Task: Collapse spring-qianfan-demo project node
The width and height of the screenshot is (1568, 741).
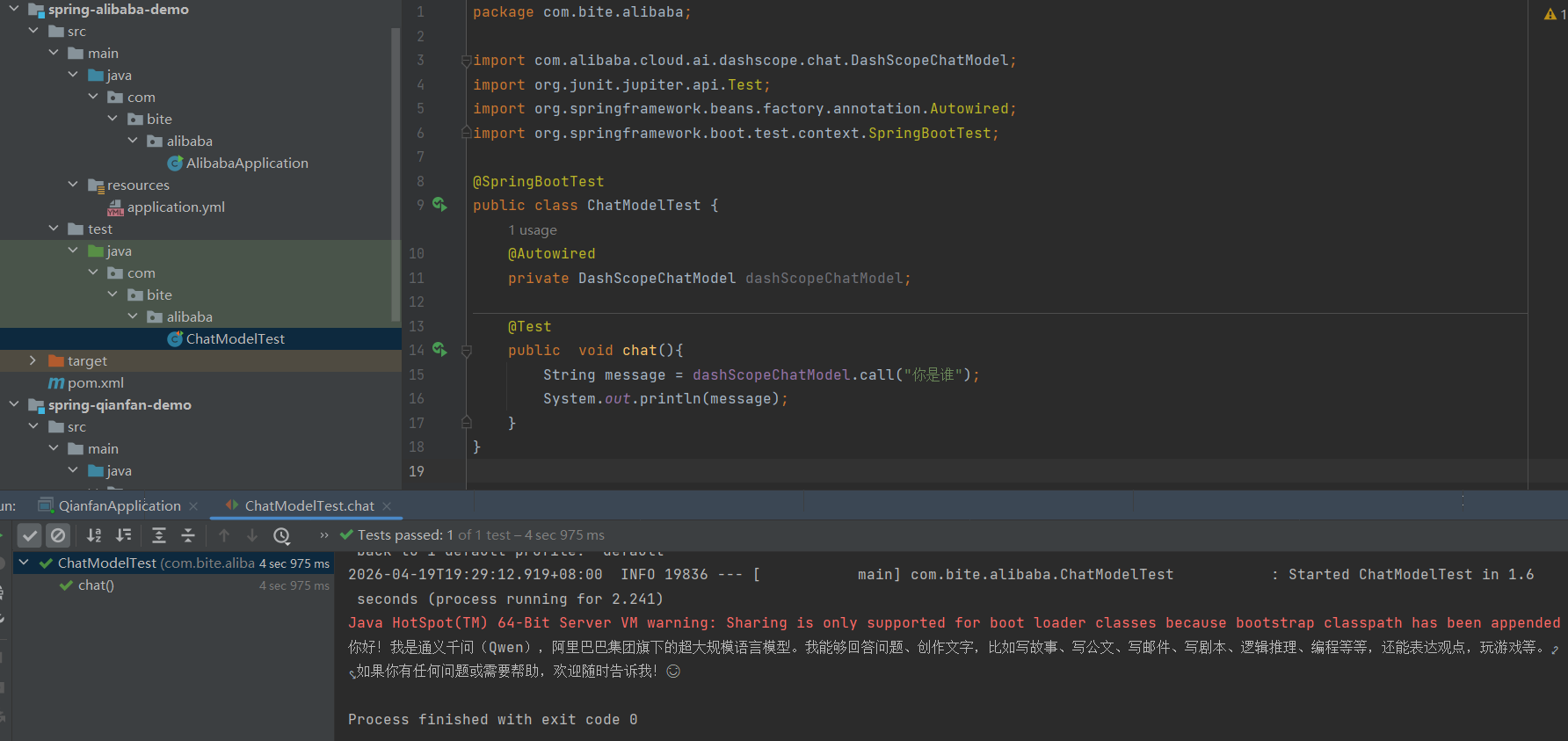Action: click(x=14, y=404)
